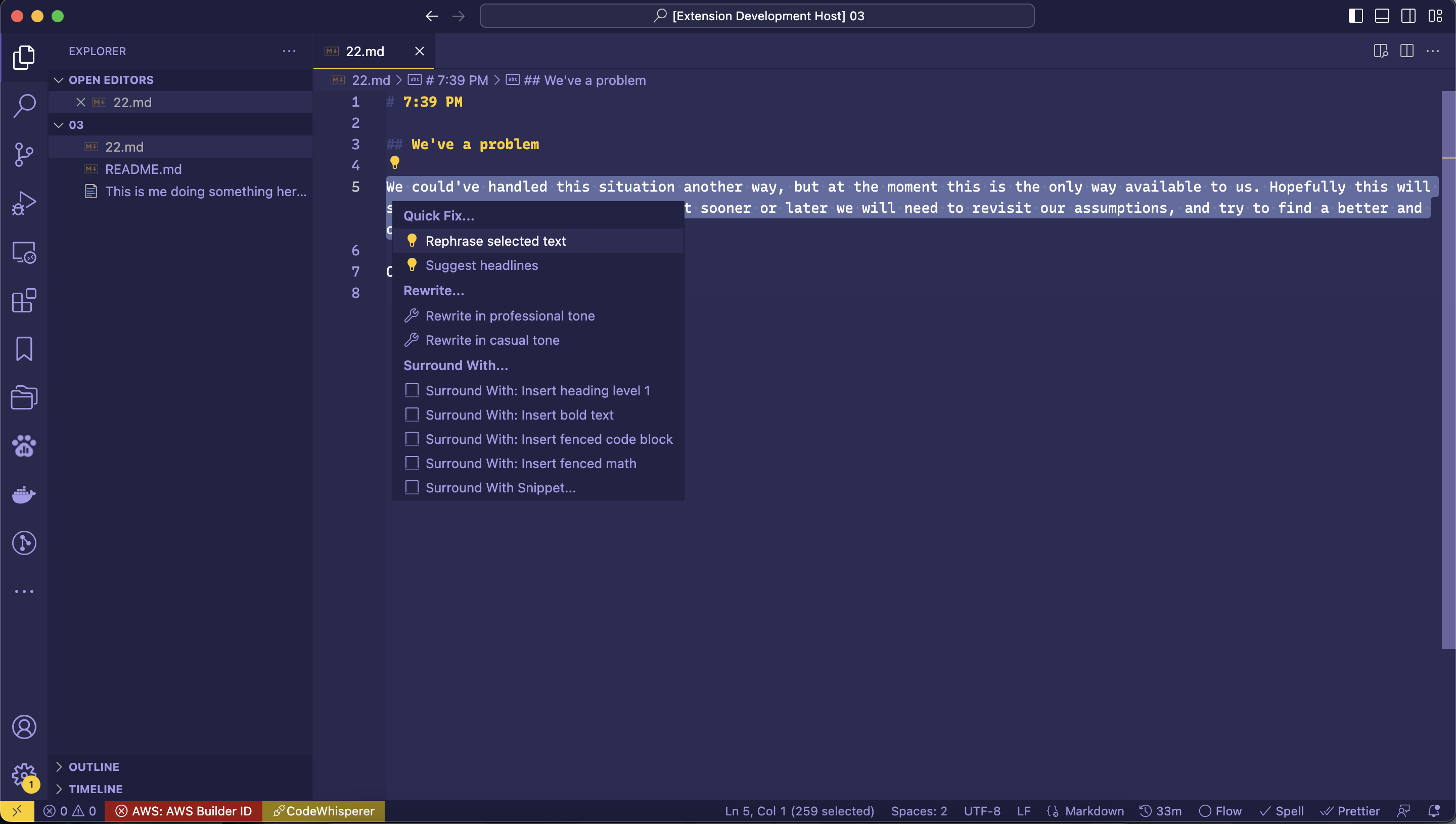Image resolution: width=1456 pixels, height=824 pixels.
Task: Show additional activity bar views
Action: pos(24,591)
